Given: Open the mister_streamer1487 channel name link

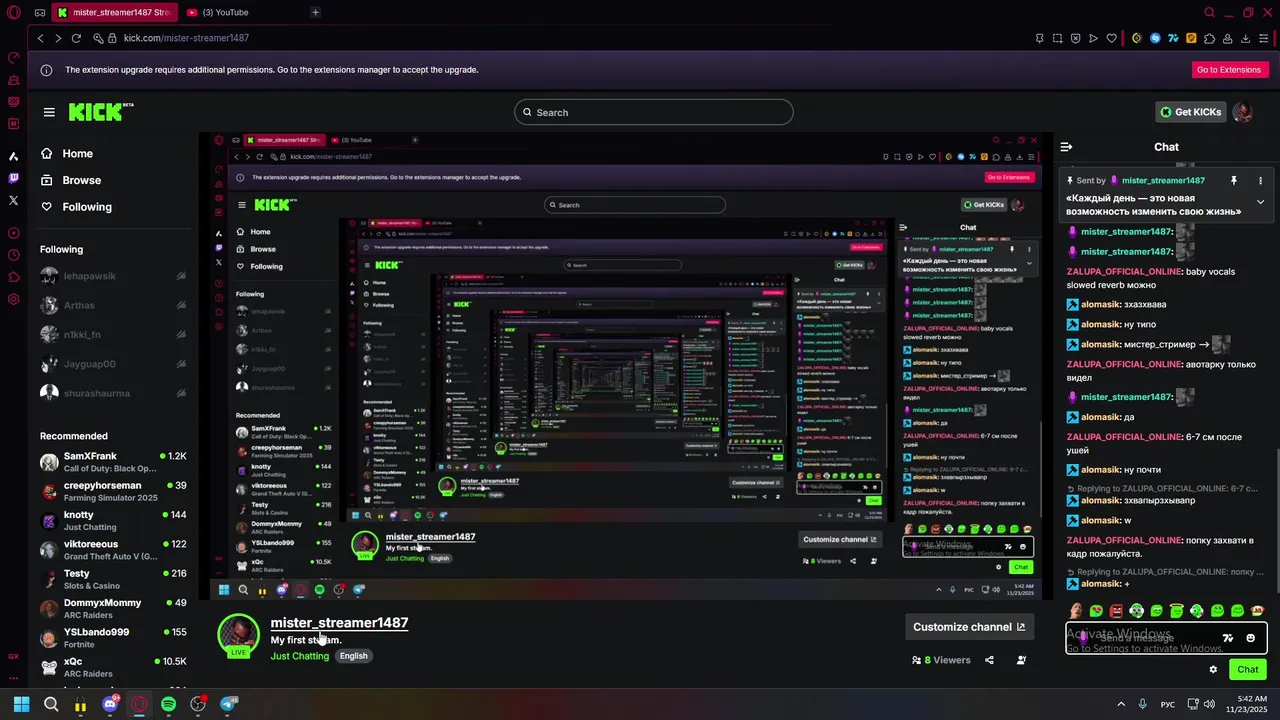Looking at the screenshot, I should pyautogui.click(x=339, y=623).
